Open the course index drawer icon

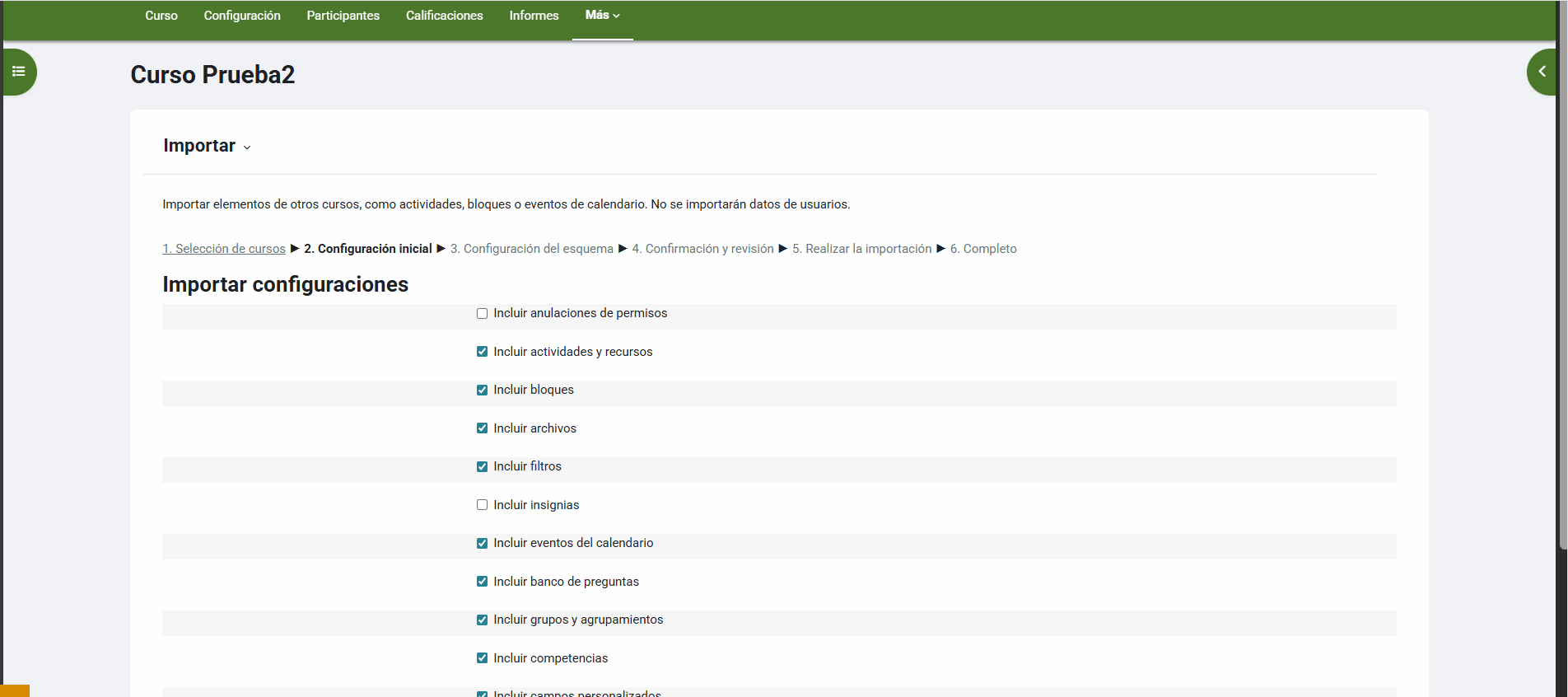19,72
